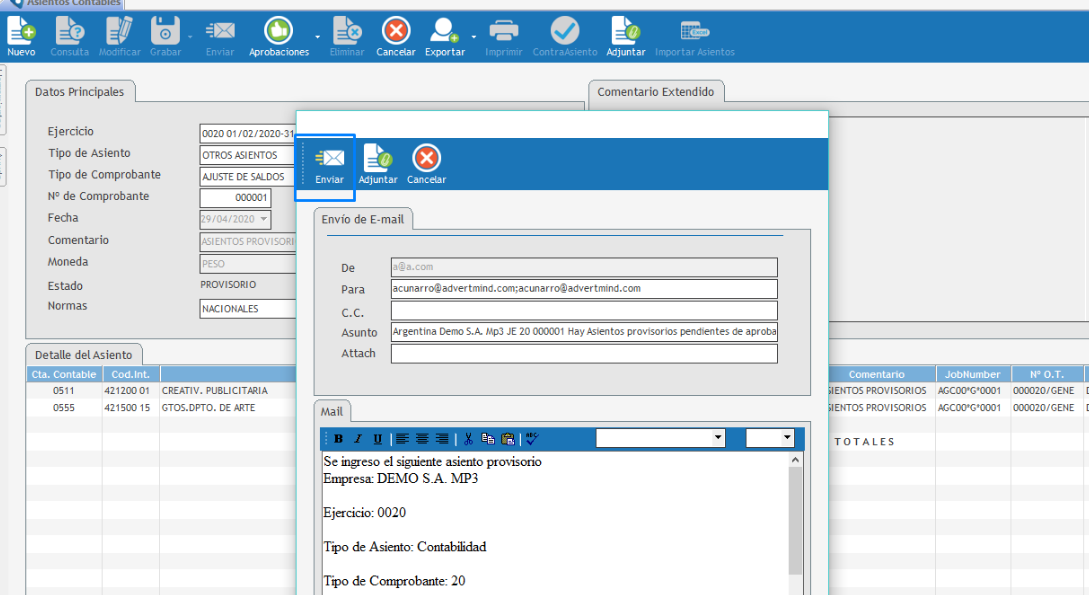Click Enviar in the e-mail dialog toolbar
The image size is (1089, 595).
(x=329, y=165)
